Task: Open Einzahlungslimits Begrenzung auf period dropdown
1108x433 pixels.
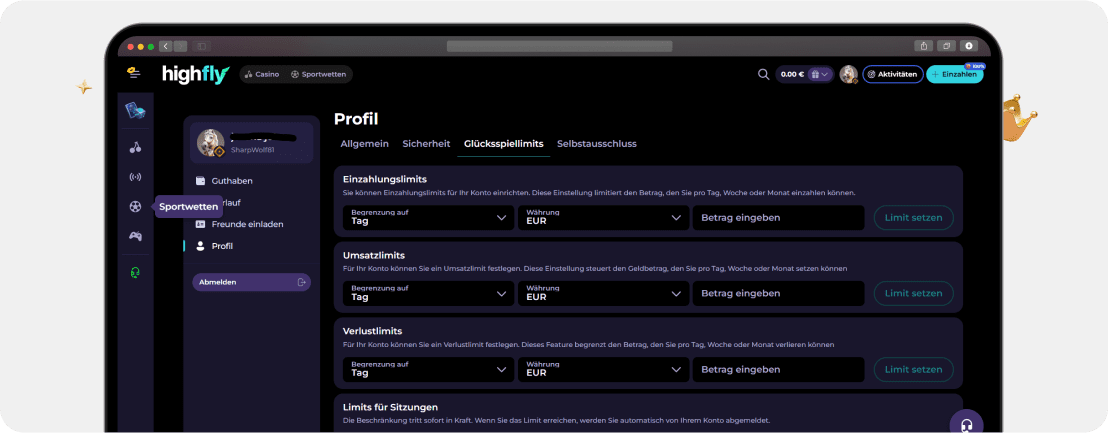Action: pyautogui.click(x=428, y=217)
